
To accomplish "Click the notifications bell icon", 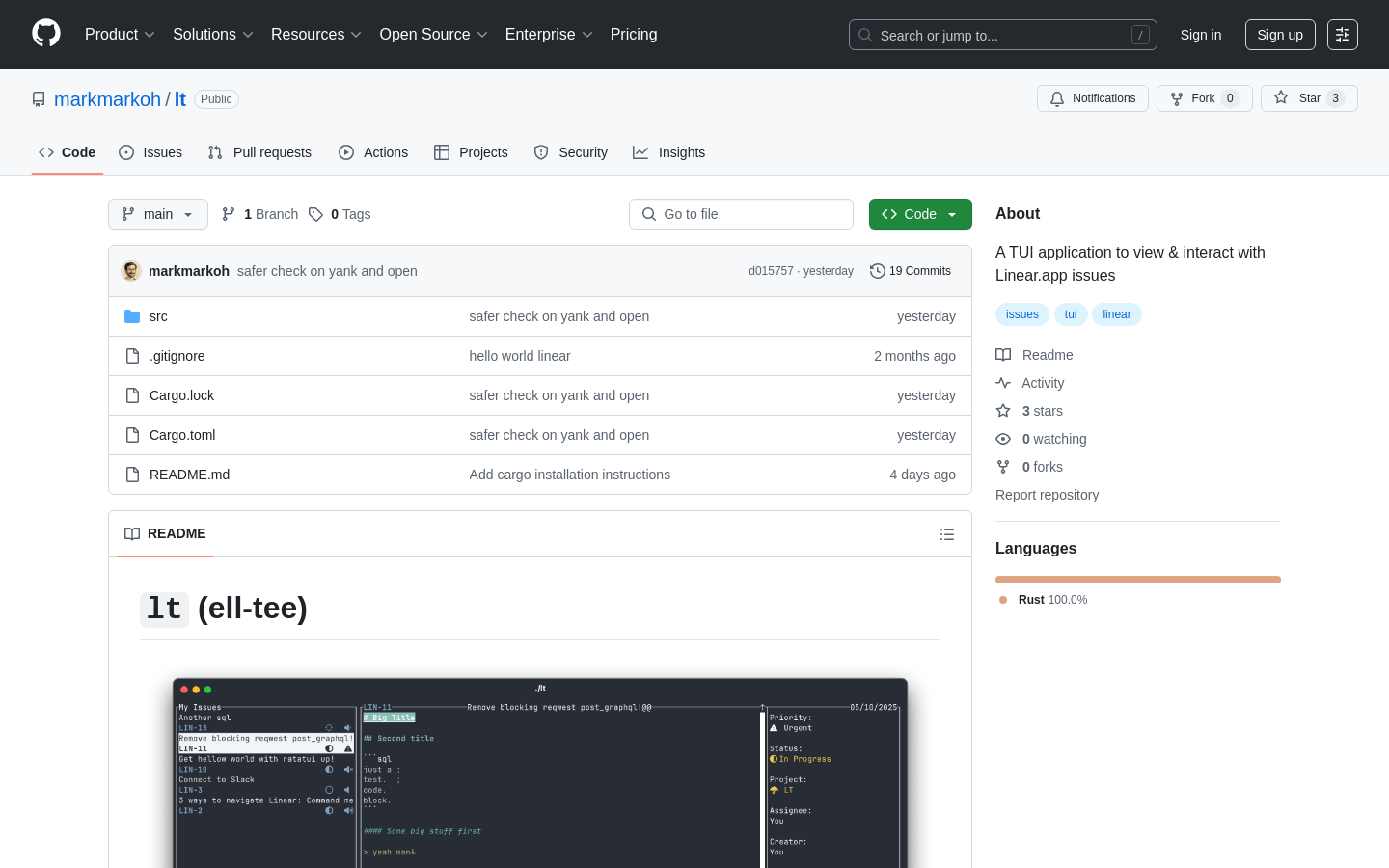I will [x=1057, y=98].
